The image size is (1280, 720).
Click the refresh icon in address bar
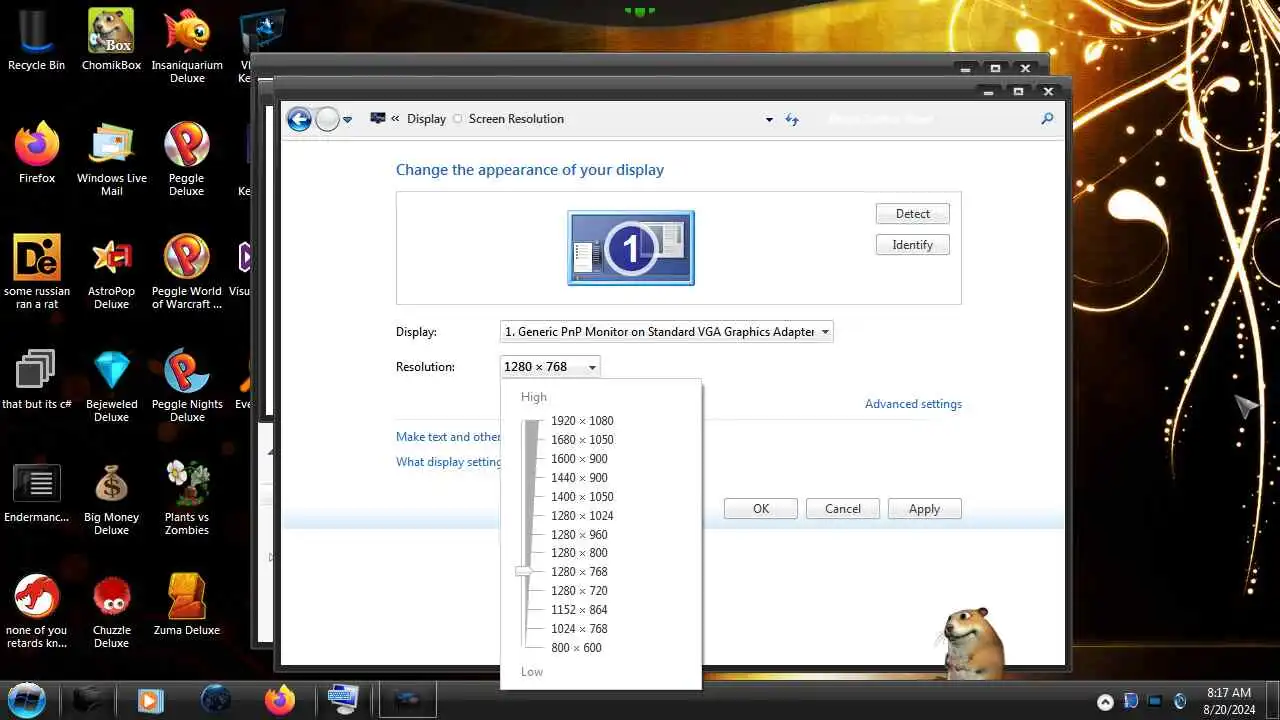(792, 119)
